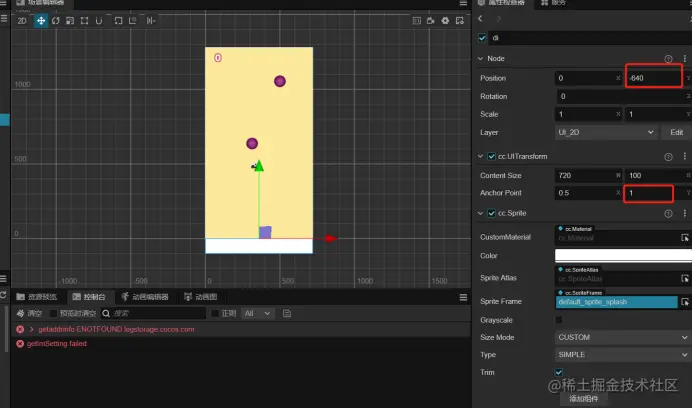Open Sprite Atlas asset picker icon
The width and height of the screenshot is (693, 408).
point(685,278)
